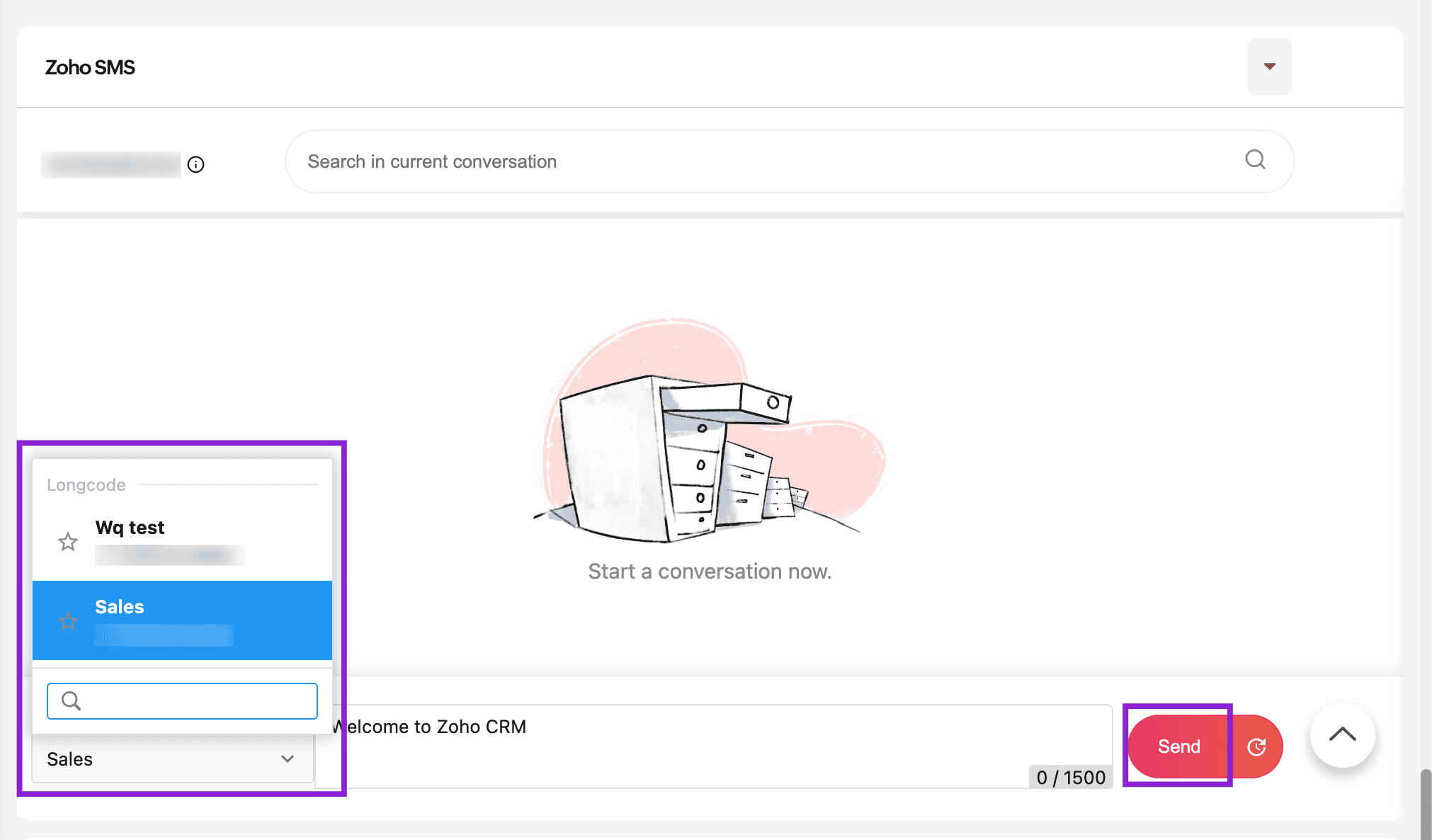Click the vertical scrollbar thumb on the right edge

(1425, 804)
